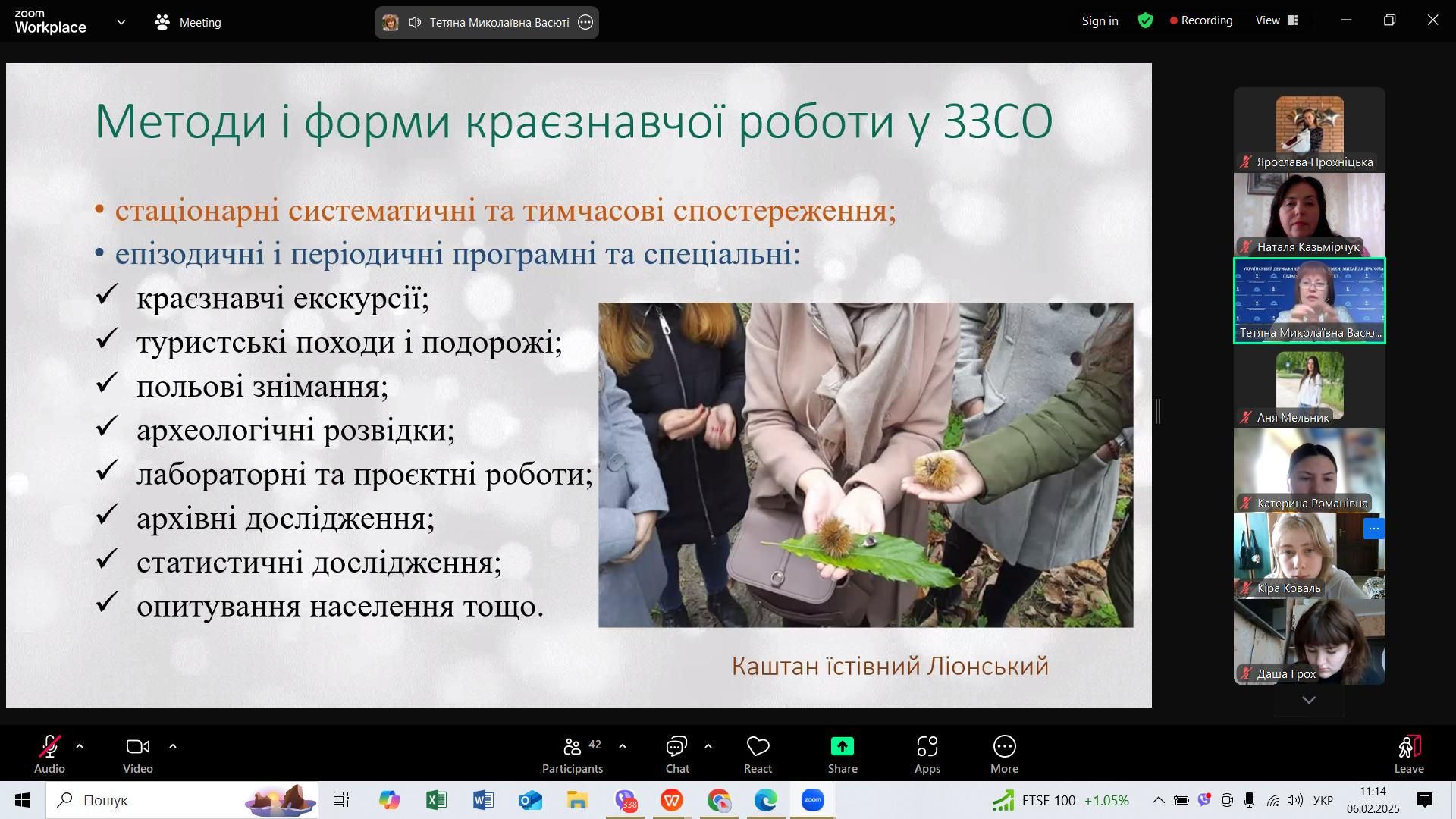This screenshot has width=1456, height=819.
Task: Select Ярослава Прохніцька video tile
Action: pos(1310,130)
